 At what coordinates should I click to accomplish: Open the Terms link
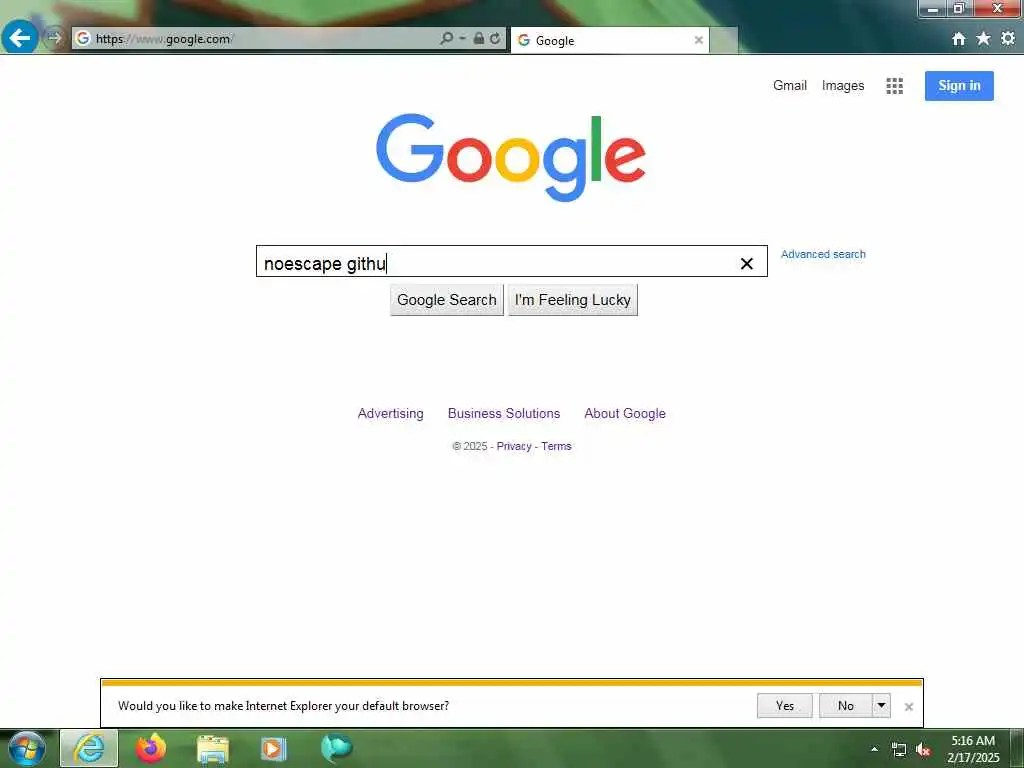[556, 446]
